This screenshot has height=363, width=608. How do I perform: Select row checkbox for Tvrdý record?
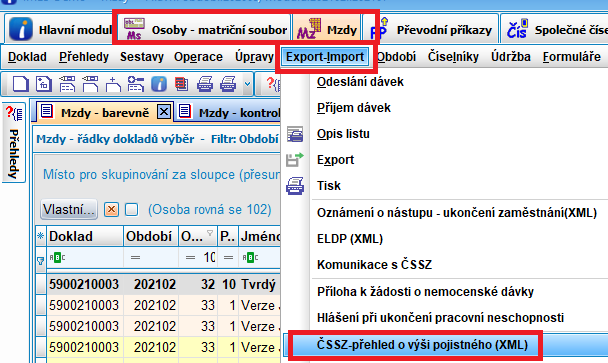click(41, 284)
